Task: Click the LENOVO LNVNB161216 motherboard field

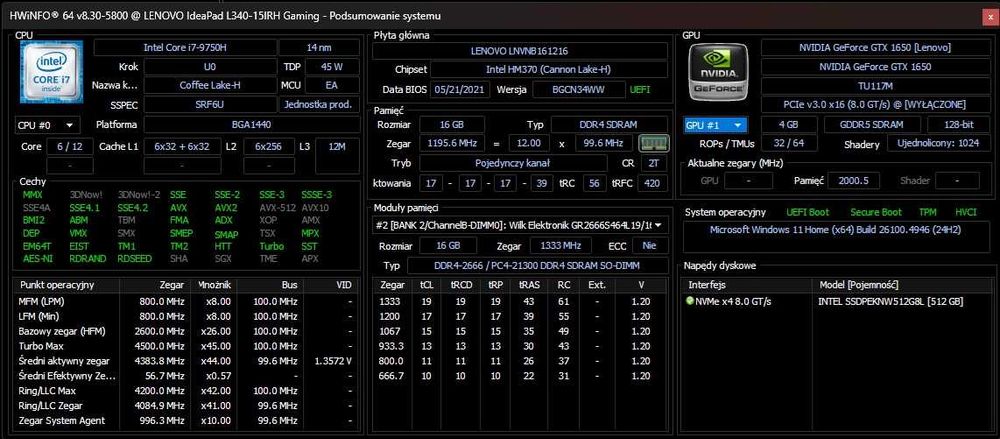Action: 519,50
